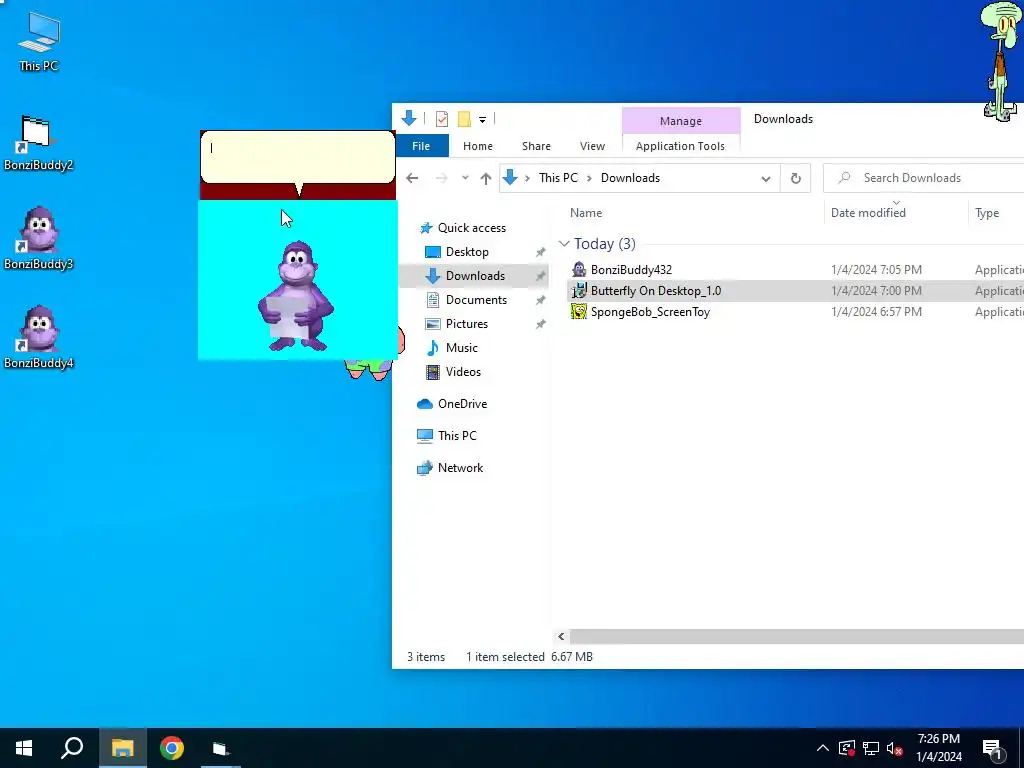Viewport: 1024px width, 768px height.
Task: Go up one folder level
Action: point(485,178)
